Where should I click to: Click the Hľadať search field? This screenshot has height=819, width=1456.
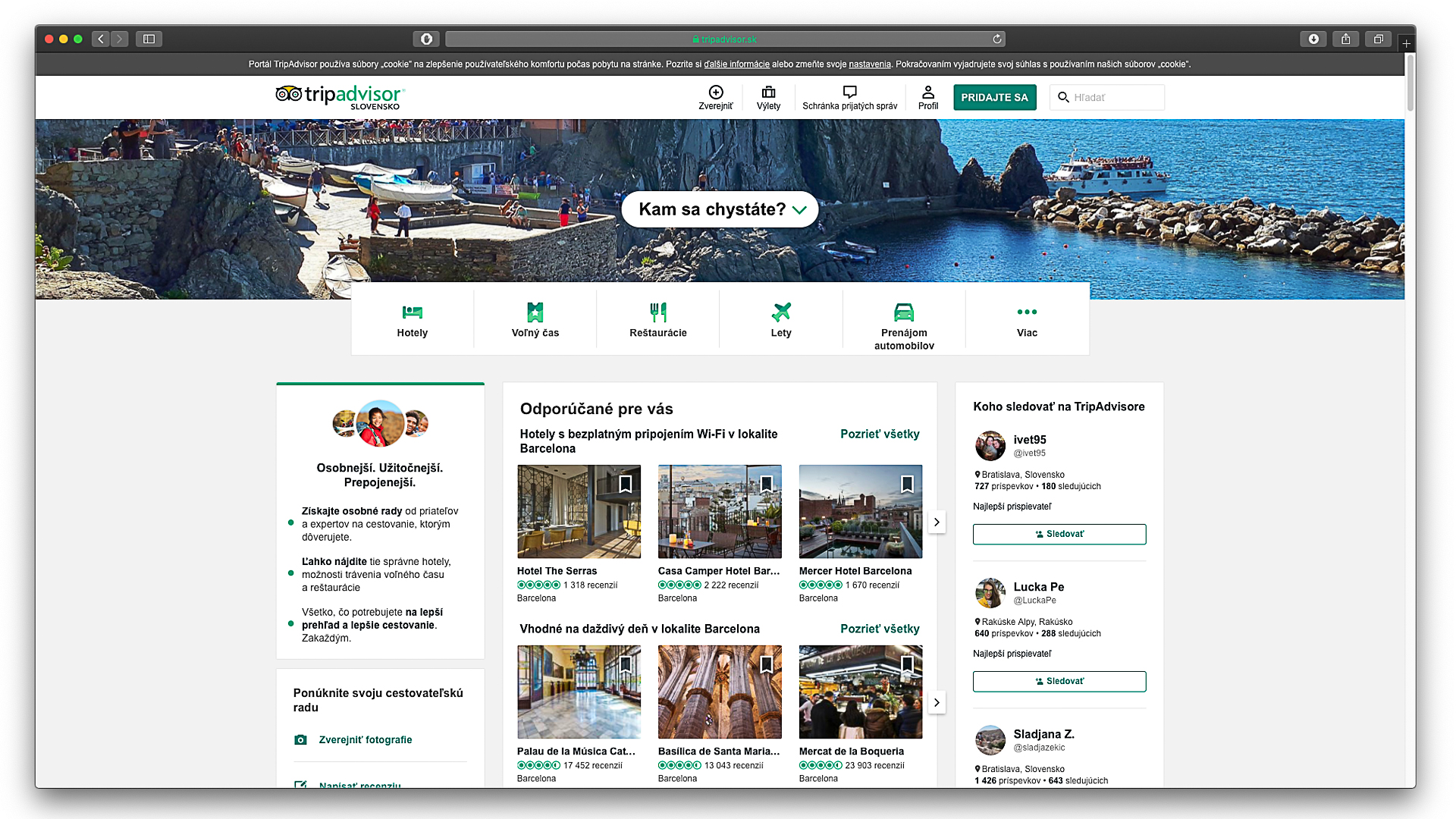click(x=1107, y=97)
